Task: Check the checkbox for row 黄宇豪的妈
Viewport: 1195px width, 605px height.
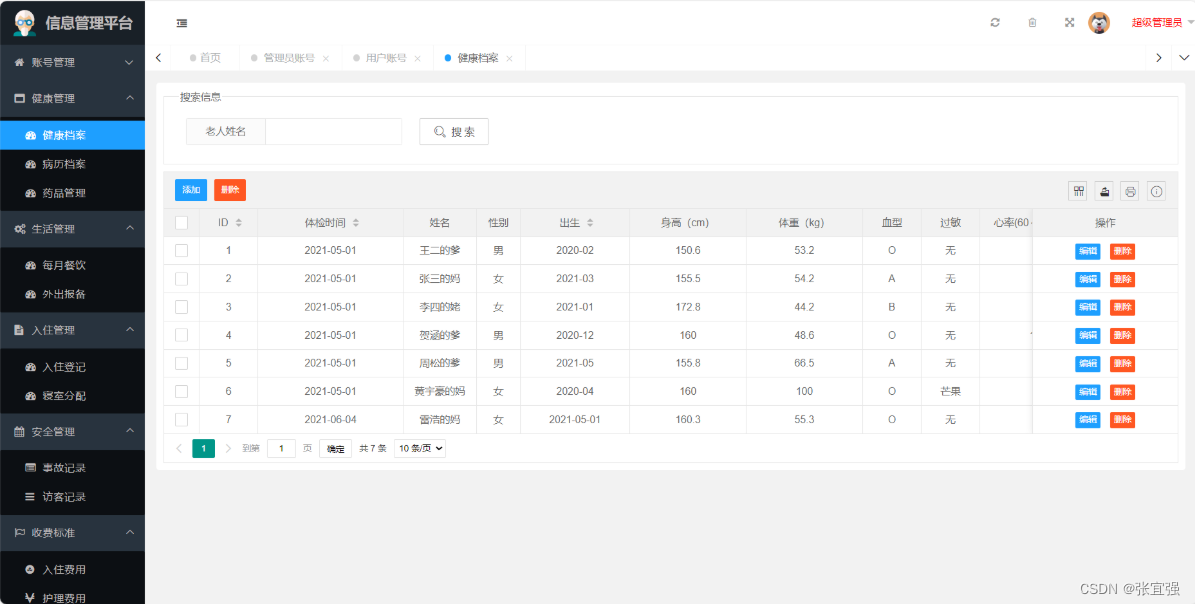Action: pos(182,391)
